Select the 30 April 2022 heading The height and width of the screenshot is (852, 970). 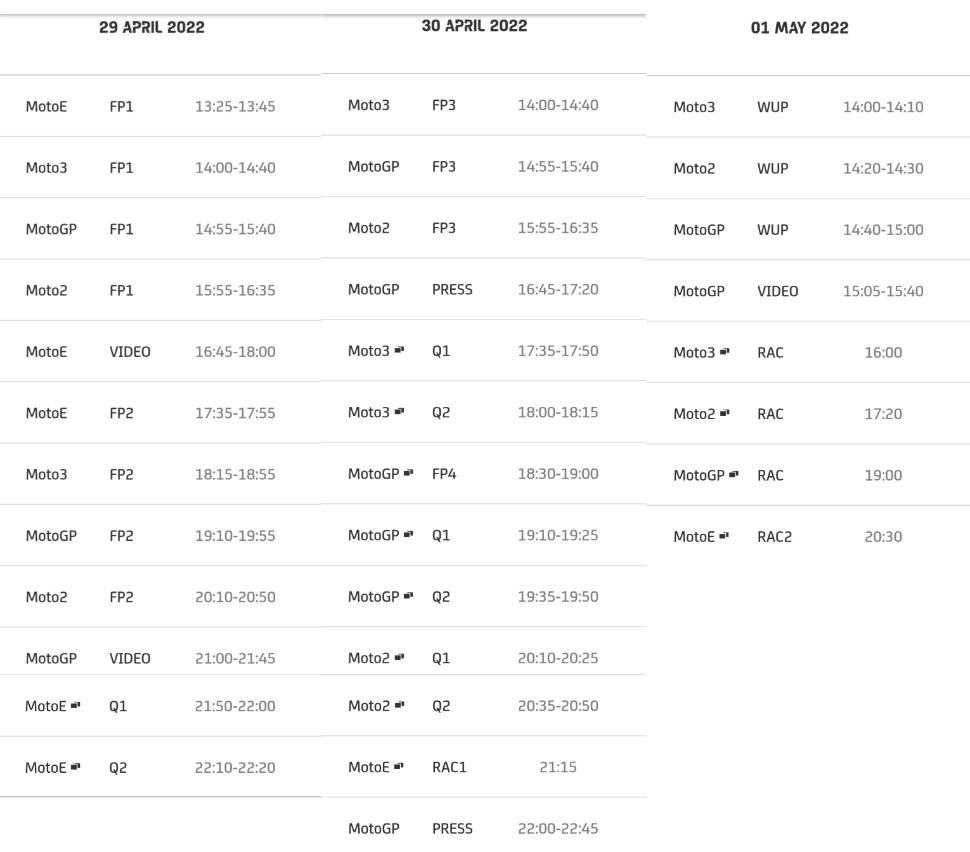click(x=474, y=26)
